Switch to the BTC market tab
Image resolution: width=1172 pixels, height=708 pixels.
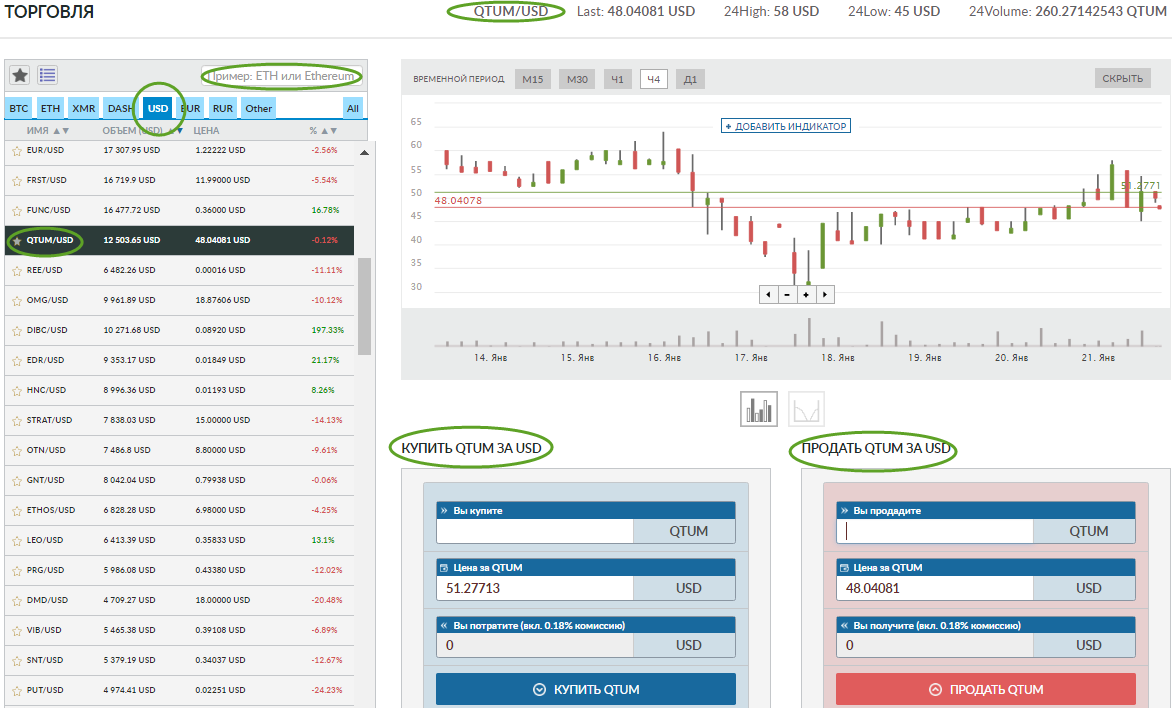click(x=19, y=108)
